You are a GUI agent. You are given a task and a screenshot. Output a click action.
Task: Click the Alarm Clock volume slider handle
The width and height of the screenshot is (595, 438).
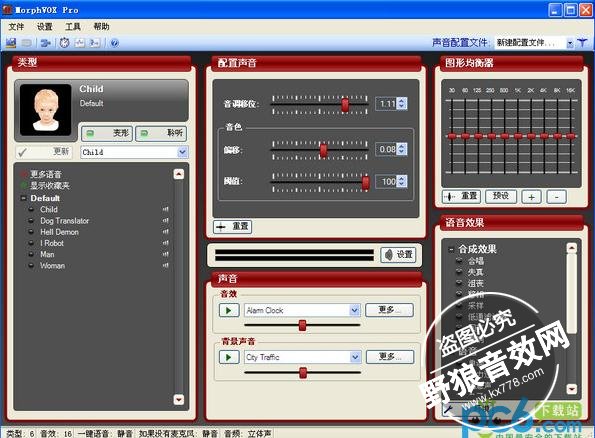click(x=302, y=325)
